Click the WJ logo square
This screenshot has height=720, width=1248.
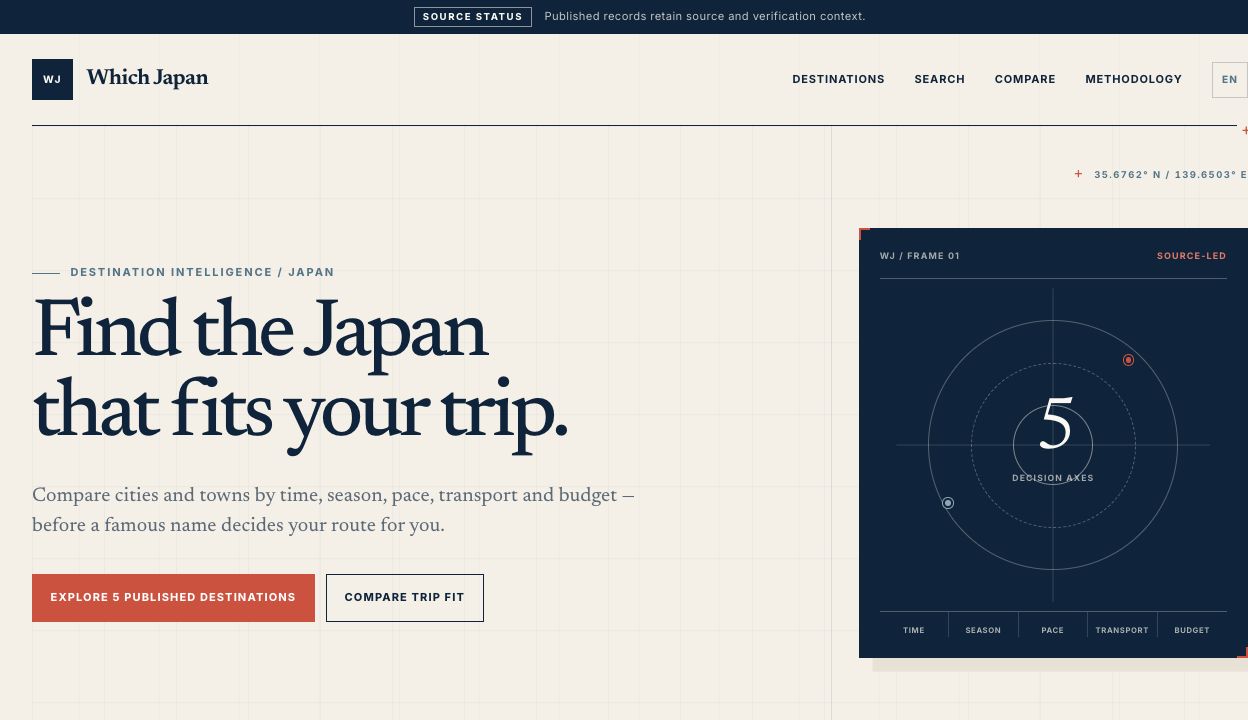click(52, 79)
